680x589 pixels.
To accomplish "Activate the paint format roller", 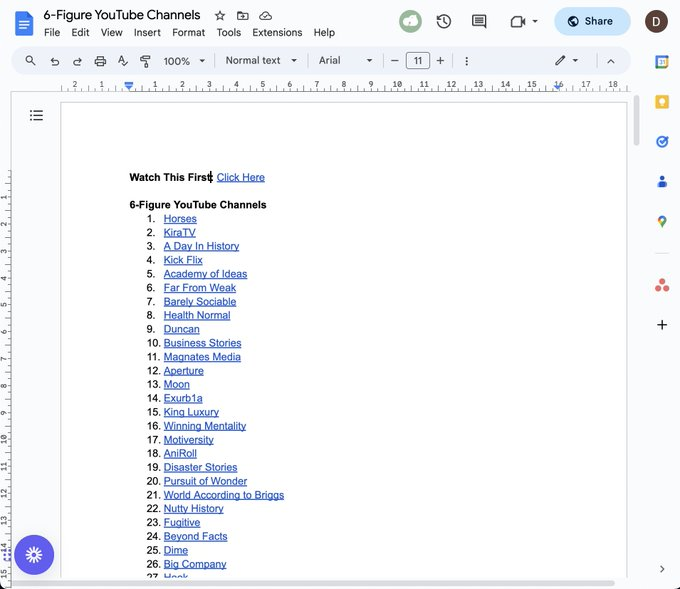I will pos(145,61).
